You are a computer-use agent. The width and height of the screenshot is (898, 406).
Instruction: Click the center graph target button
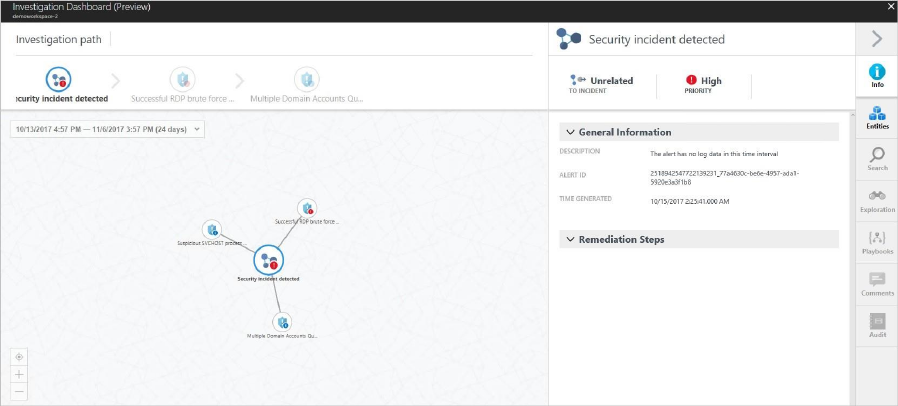[19, 356]
